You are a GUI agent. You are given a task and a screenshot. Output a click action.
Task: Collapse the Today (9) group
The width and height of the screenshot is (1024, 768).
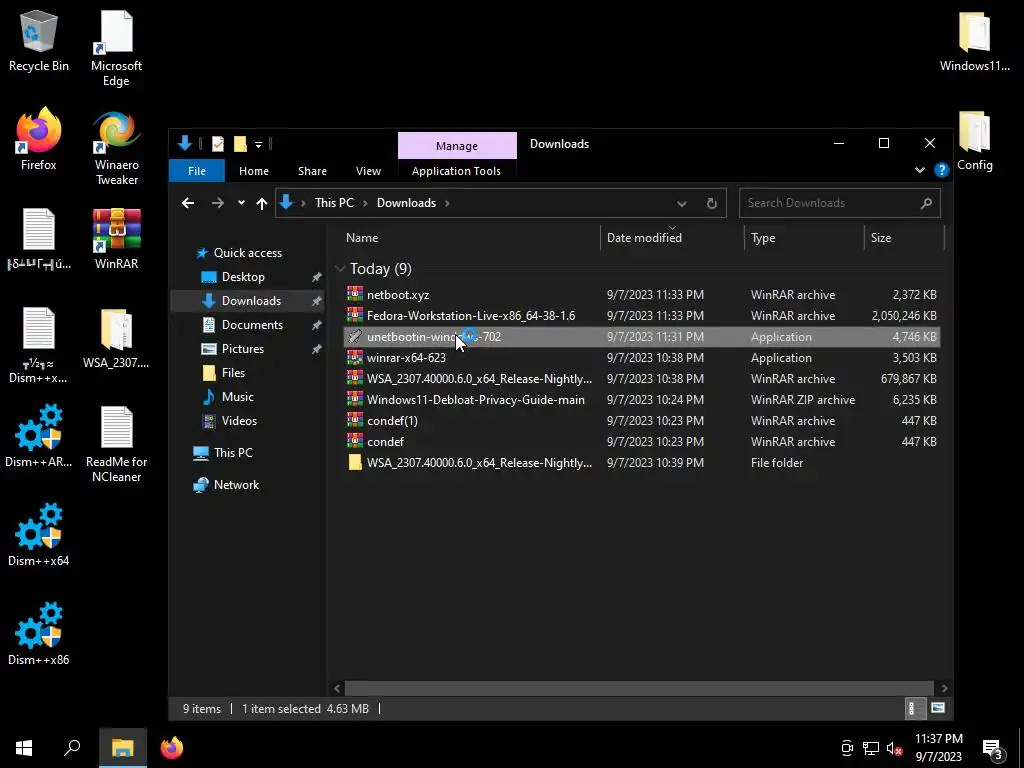click(340, 268)
